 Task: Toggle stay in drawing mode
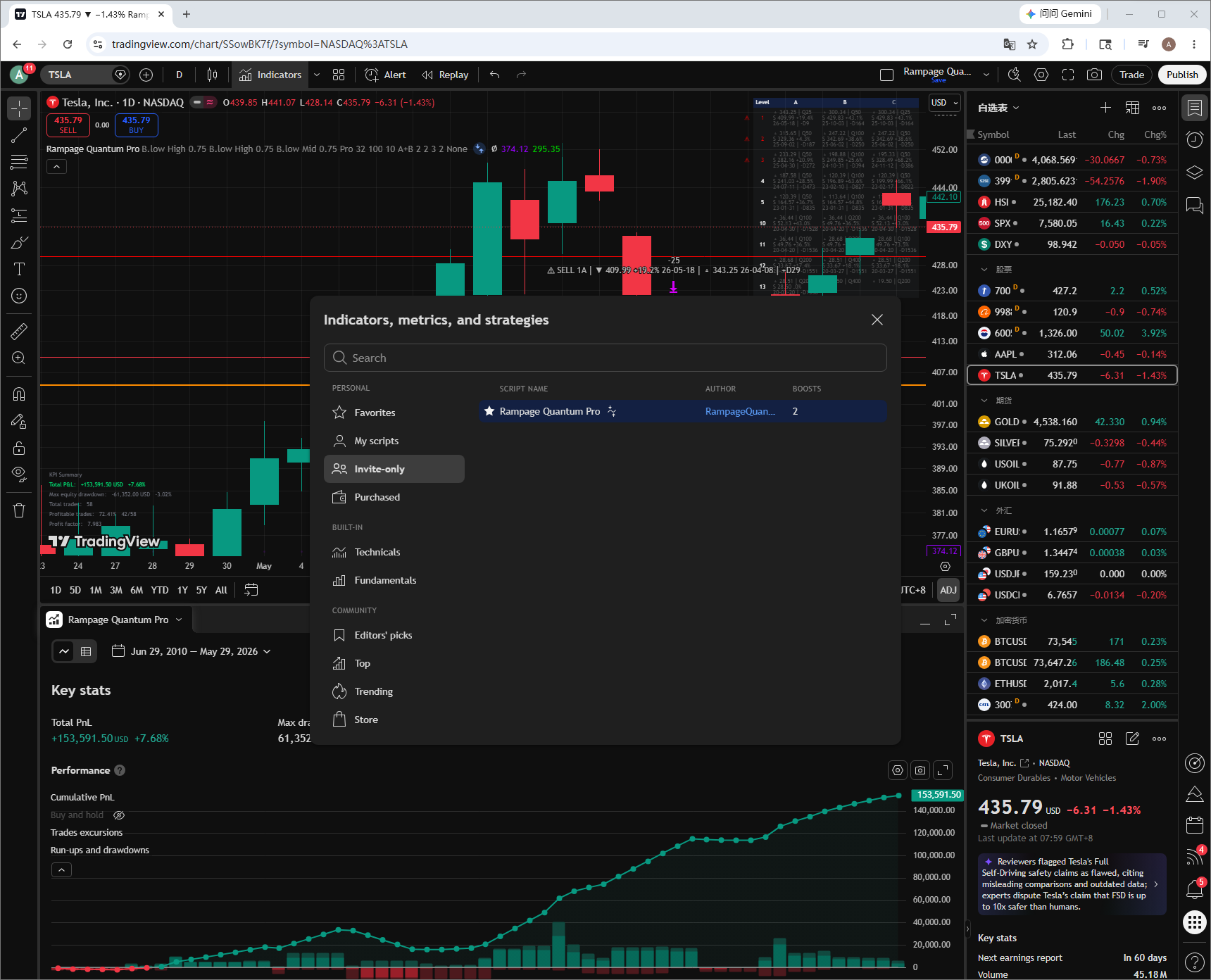19,421
